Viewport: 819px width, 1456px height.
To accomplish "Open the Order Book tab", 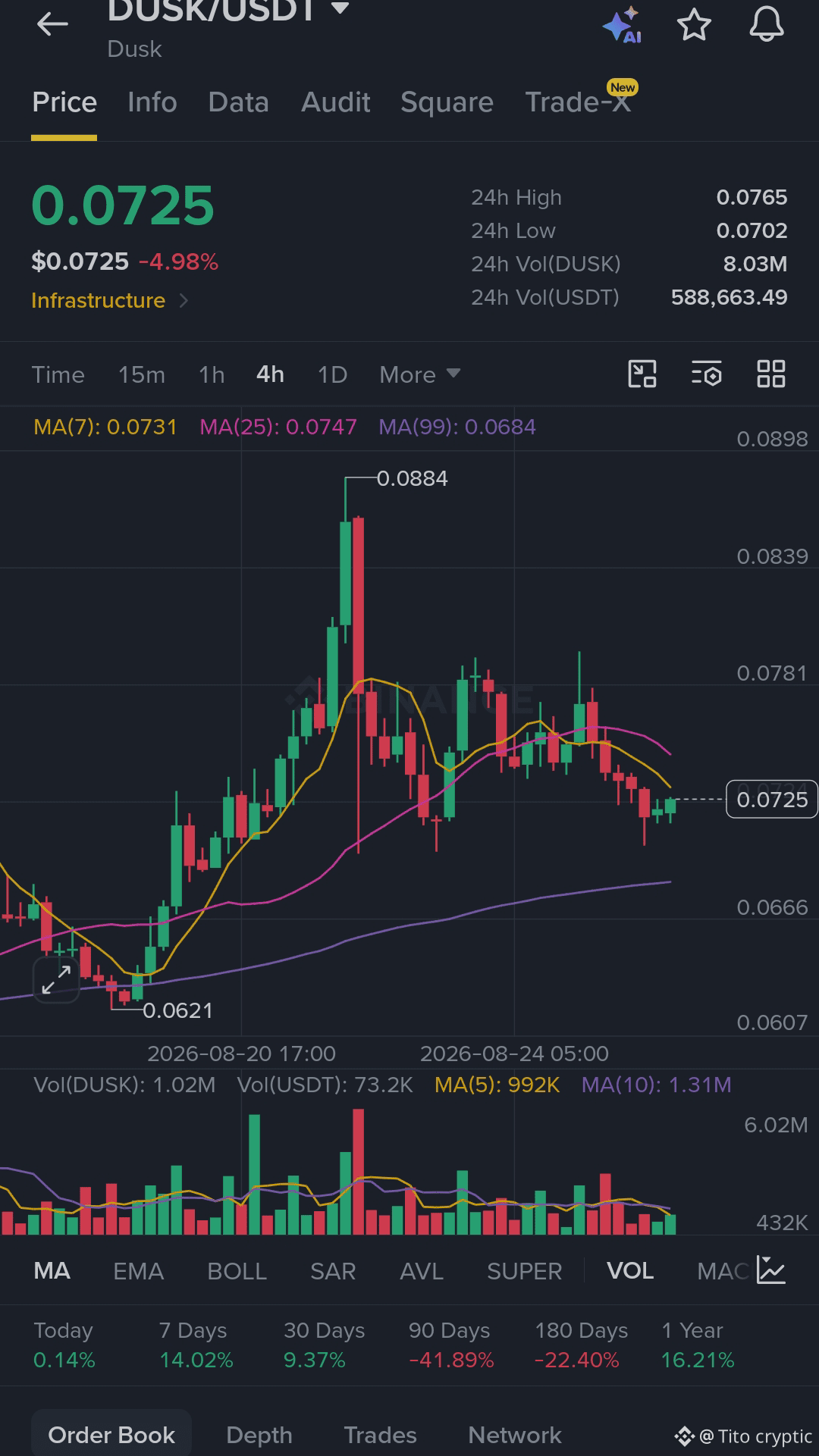I will pyautogui.click(x=111, y=1435).
